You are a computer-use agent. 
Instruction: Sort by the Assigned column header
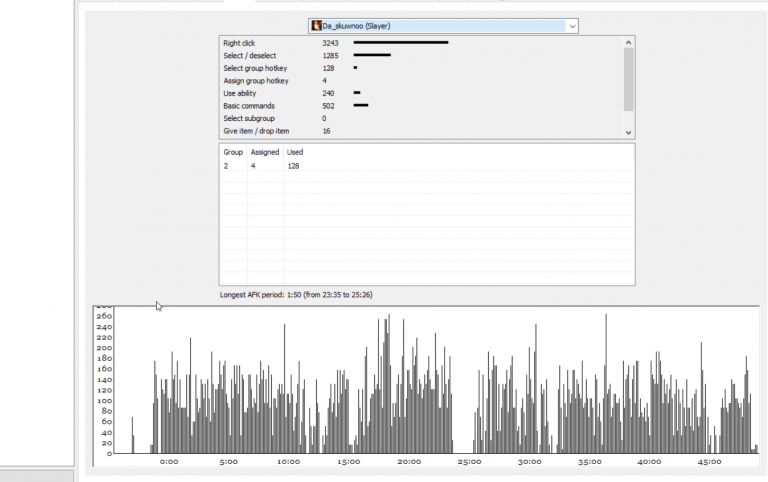pos(265,152)
